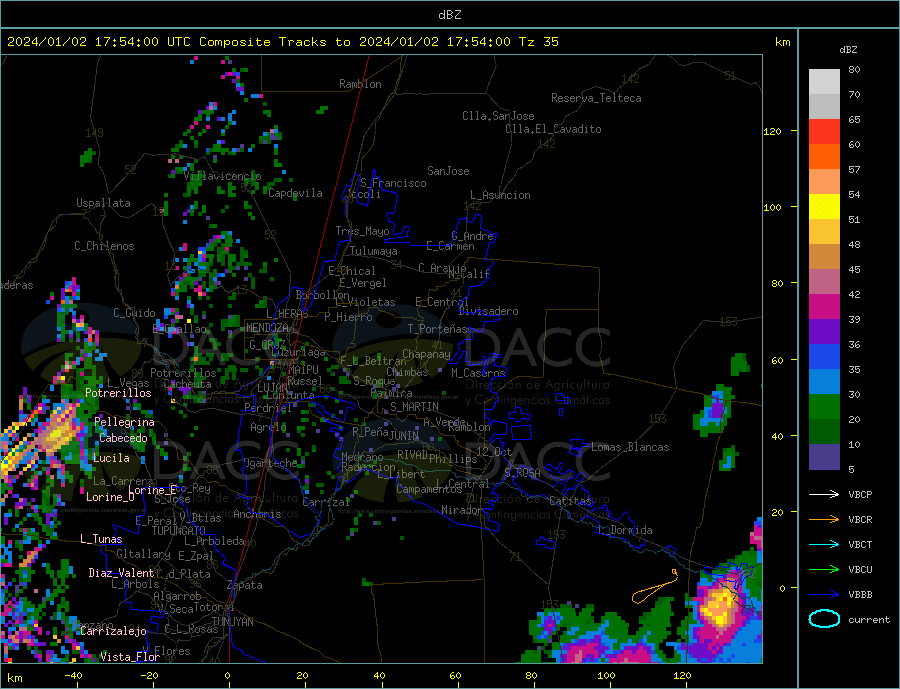The image size is (900, 689).
Task: Click the Lomas_Blancas label
Action: coord(630,447)
